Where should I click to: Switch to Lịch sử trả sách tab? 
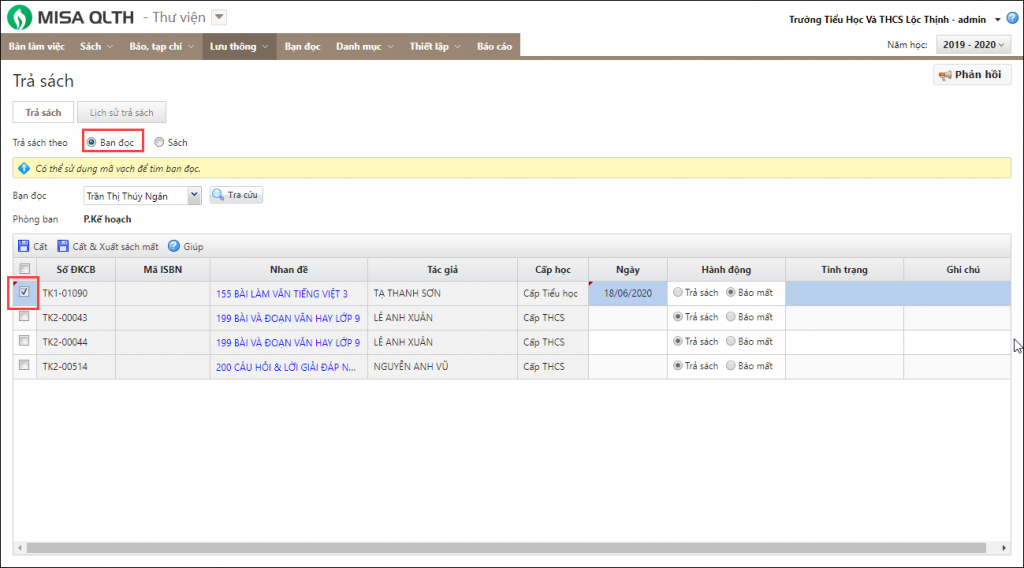pos(121,113)
